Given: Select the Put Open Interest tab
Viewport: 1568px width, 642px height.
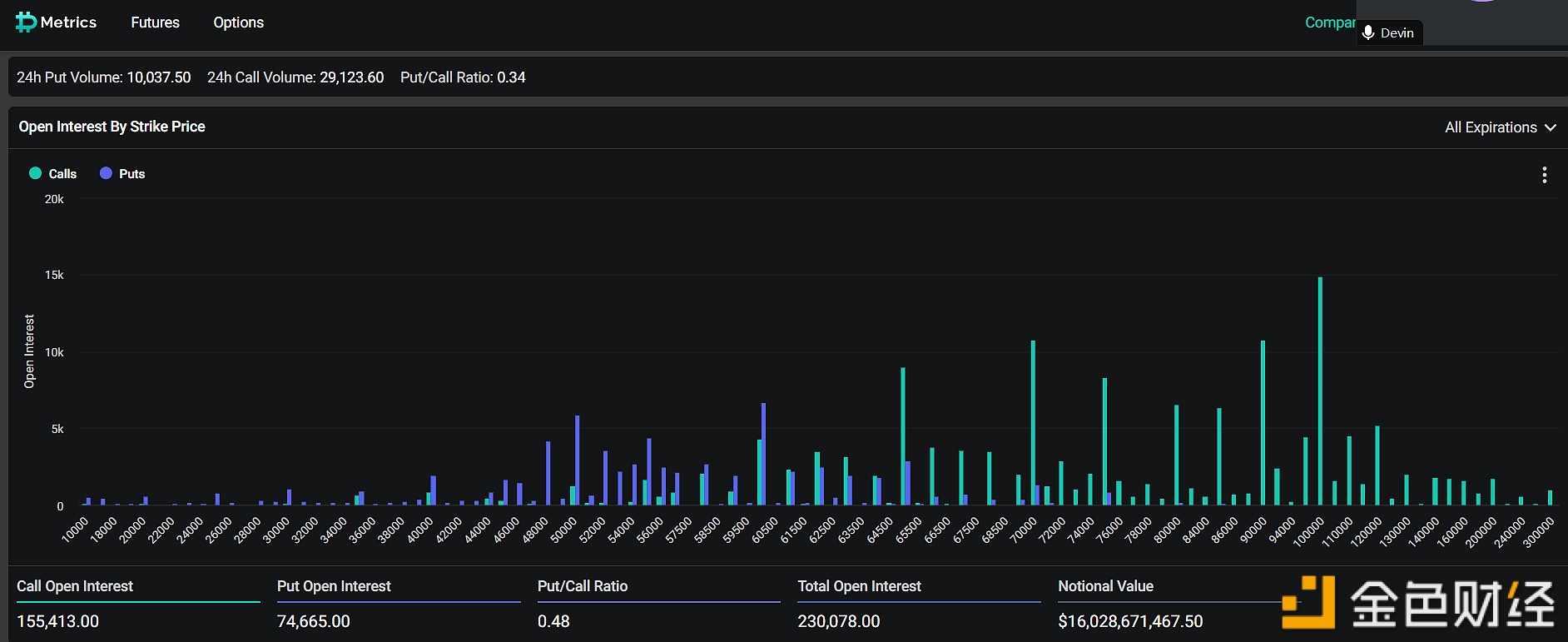Looking at the screenshot, I should (x=399, y=589).
